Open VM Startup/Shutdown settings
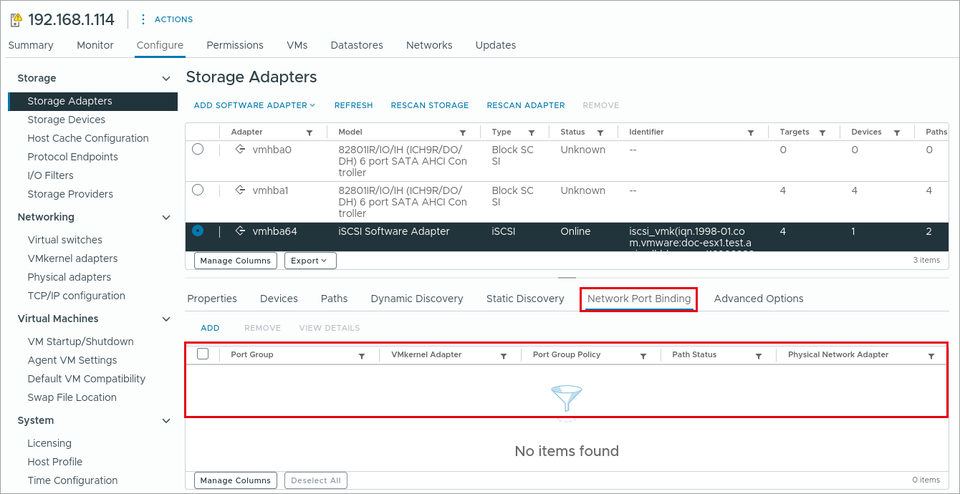960x494 pixels. [80, 342]
